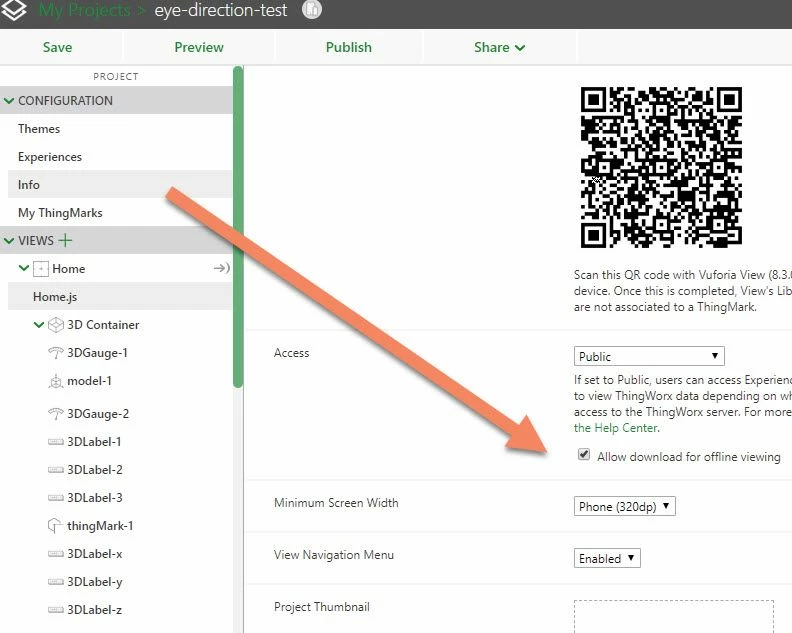
Task: Click the label icon for 3DLabel-2
Action: point(55,470)
